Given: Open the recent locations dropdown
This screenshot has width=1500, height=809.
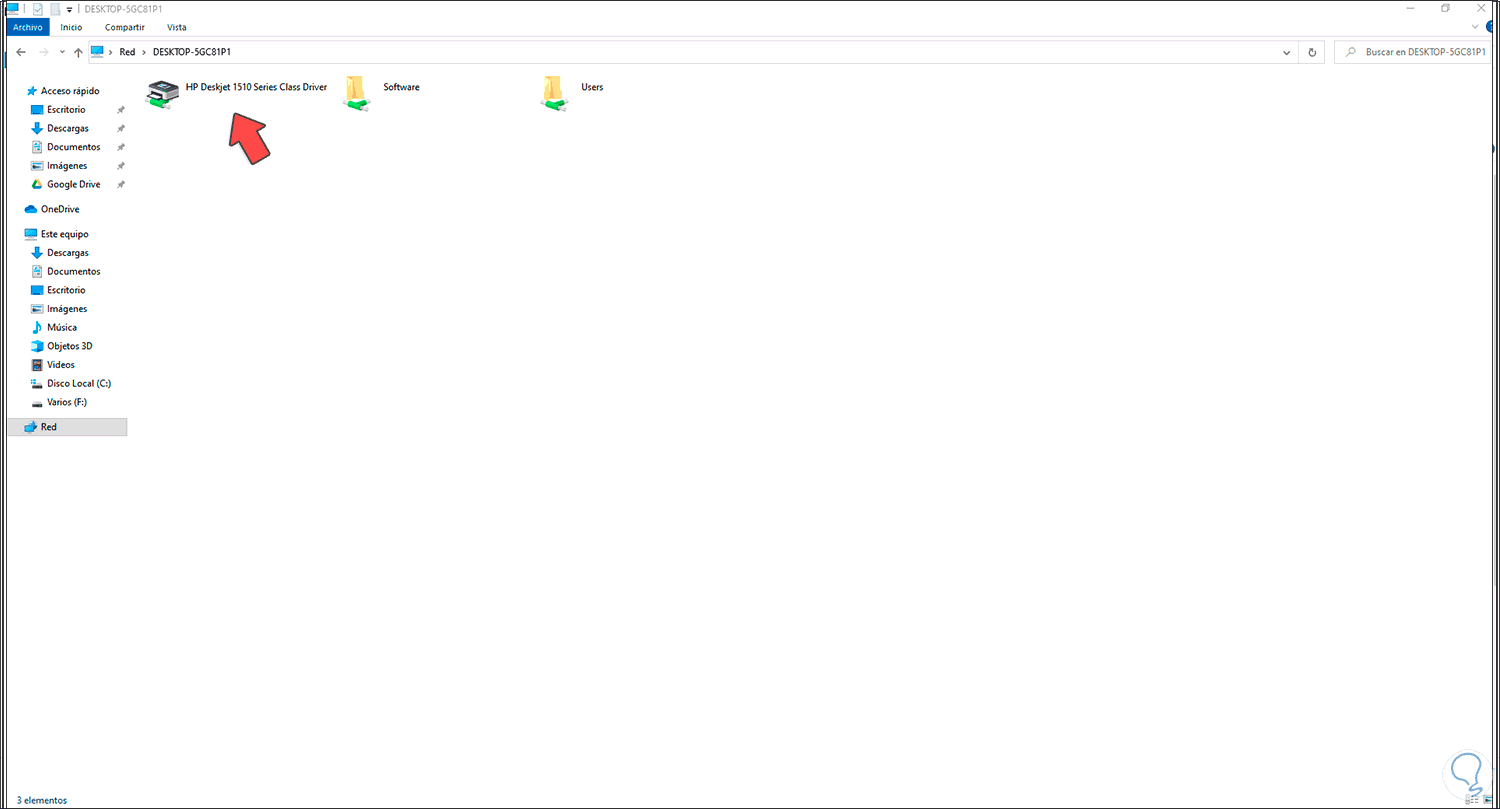Looking at the screenshot, I should [x=61, y=52].
